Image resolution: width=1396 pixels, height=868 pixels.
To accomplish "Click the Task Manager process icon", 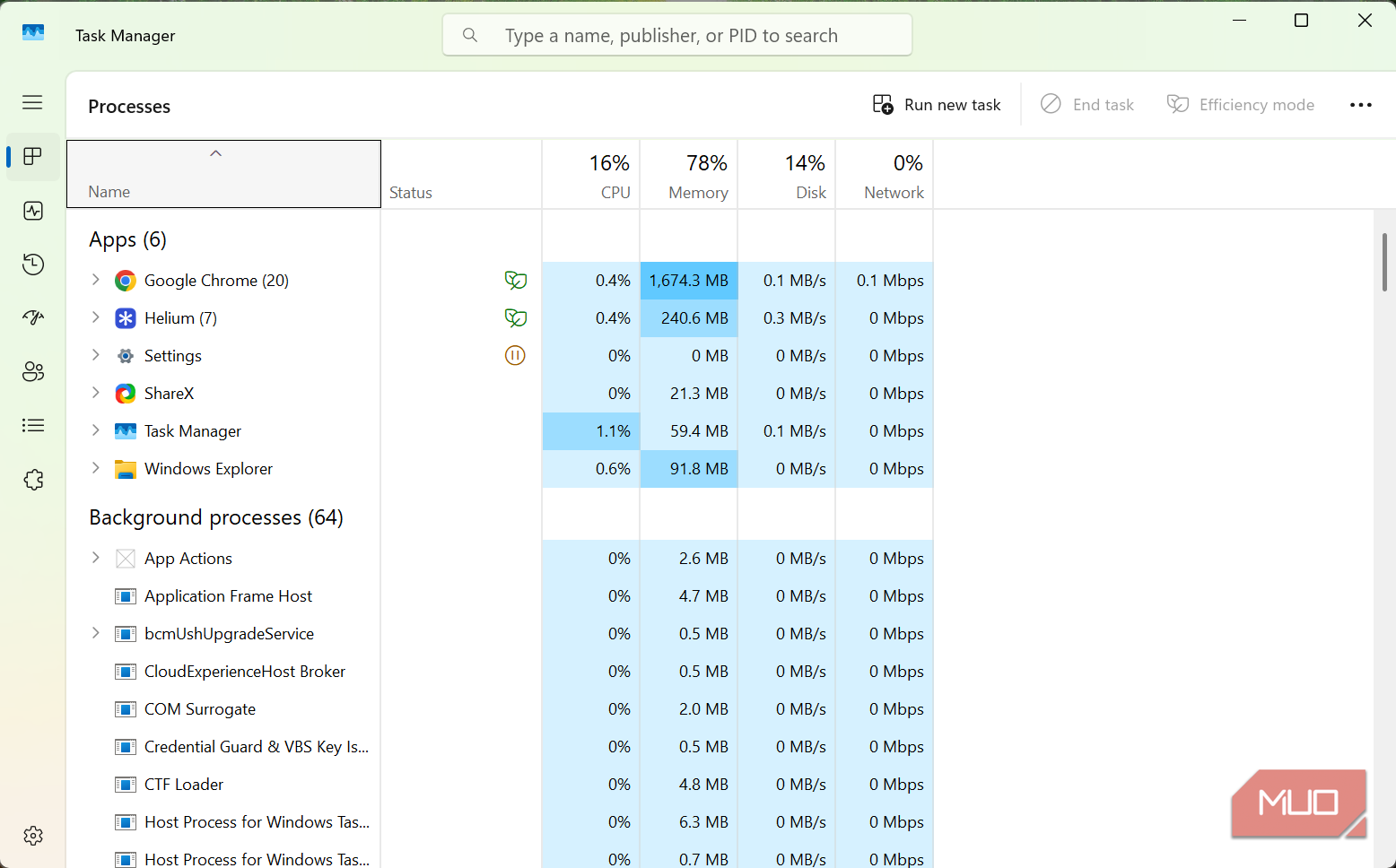I will tap(126, 431).
